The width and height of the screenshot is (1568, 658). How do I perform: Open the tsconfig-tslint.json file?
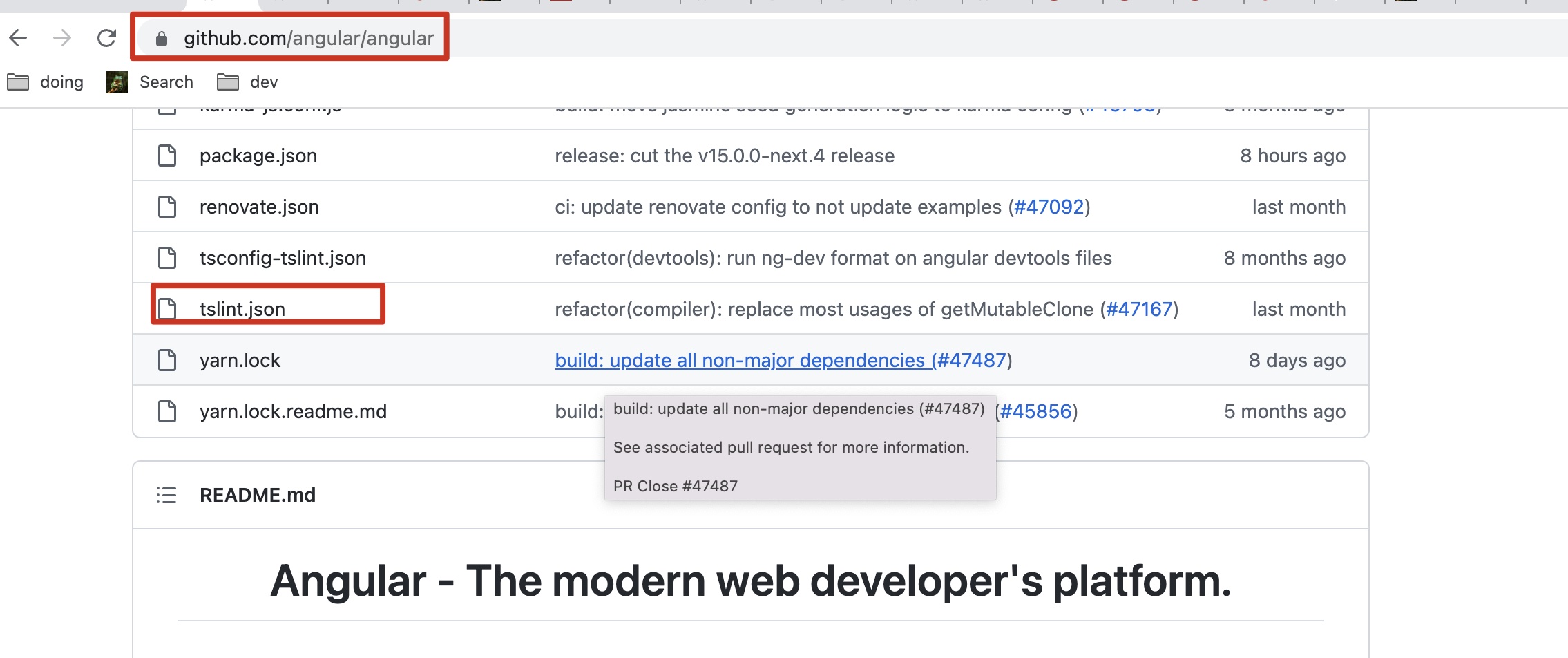click(x=283, y=258)
